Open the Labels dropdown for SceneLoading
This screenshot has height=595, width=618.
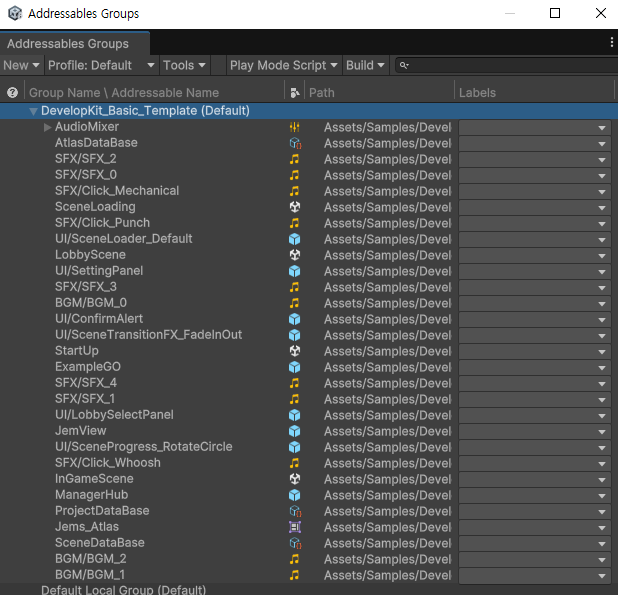pos(535,207)
